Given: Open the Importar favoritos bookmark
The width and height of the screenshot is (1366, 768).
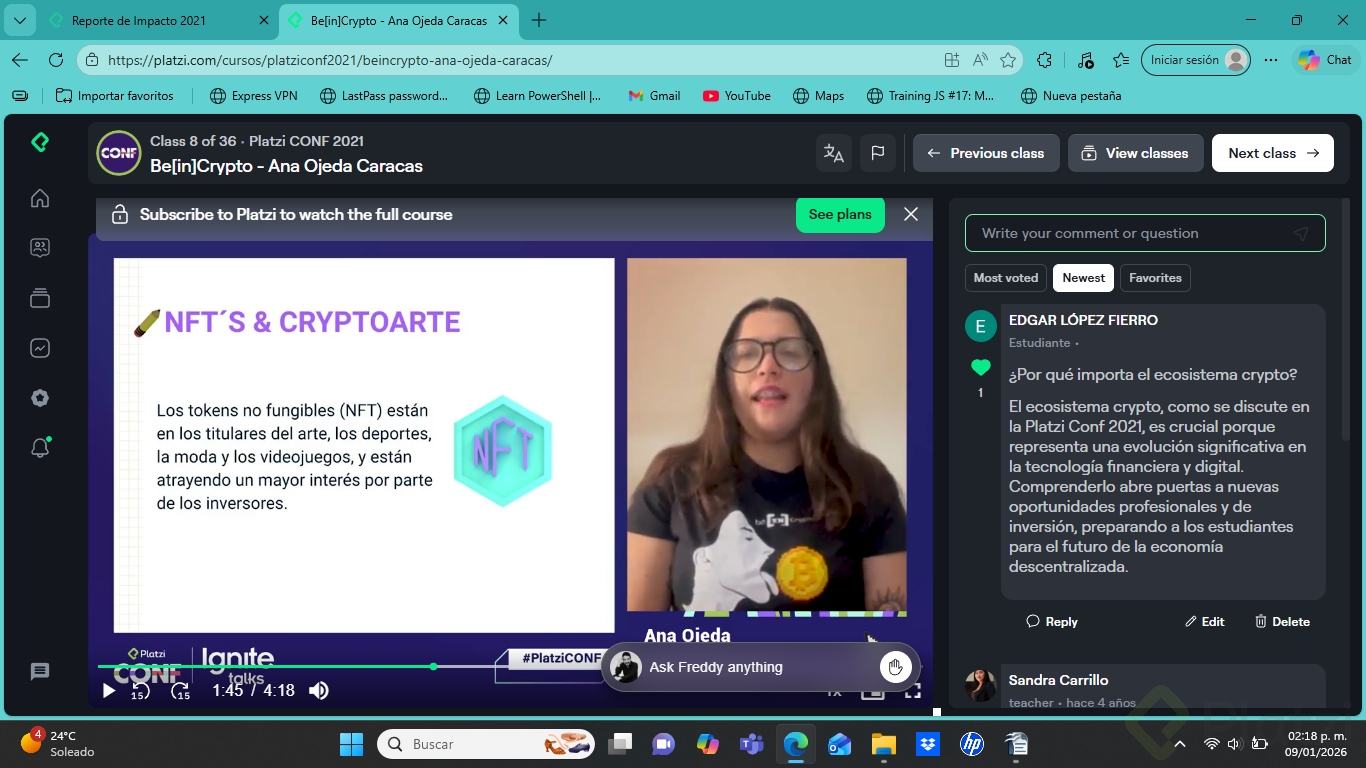Looking at the screenshot, I should (x=115, y=96).
